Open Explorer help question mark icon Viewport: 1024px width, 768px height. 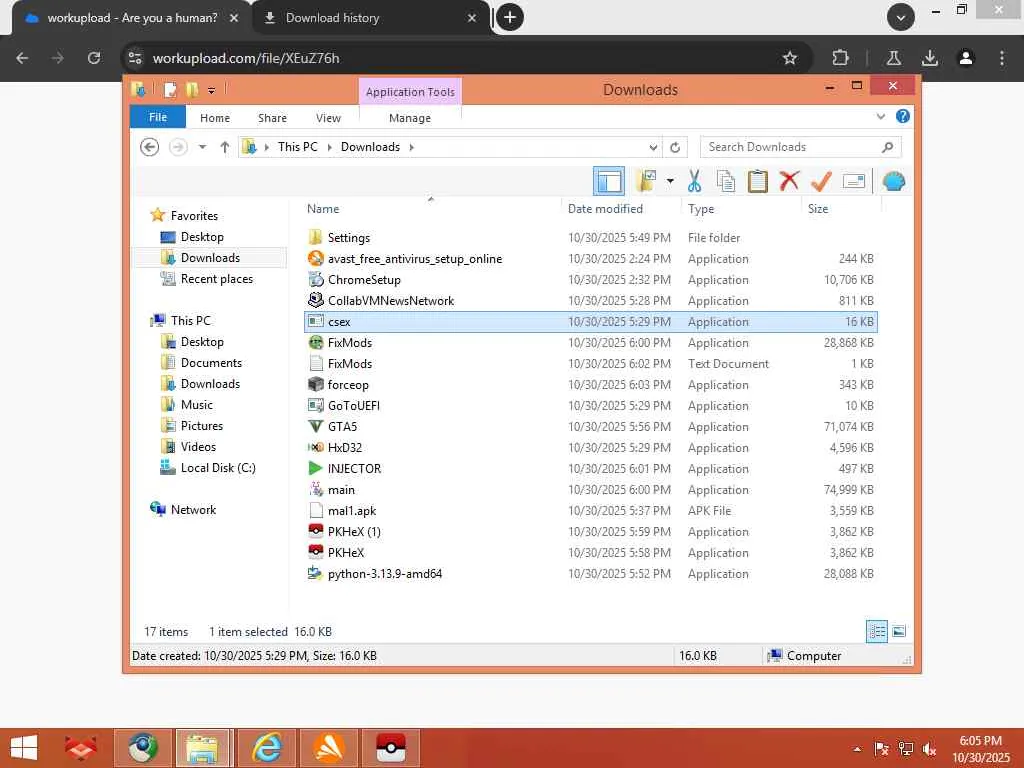click(x=903, y=116)
